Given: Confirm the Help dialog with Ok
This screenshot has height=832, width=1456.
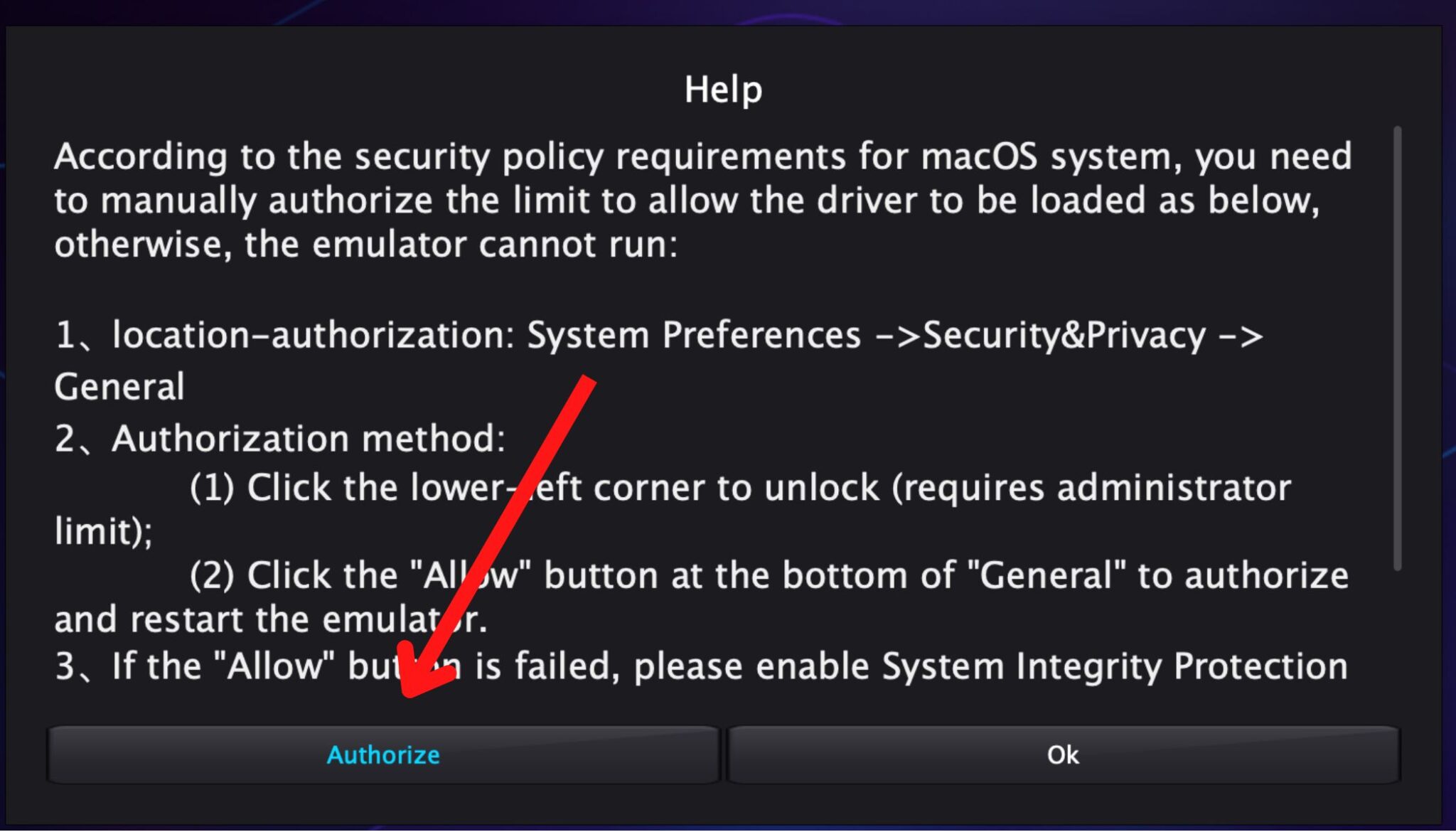Looking at the screenshot, I should click(x=1063, y=755).
